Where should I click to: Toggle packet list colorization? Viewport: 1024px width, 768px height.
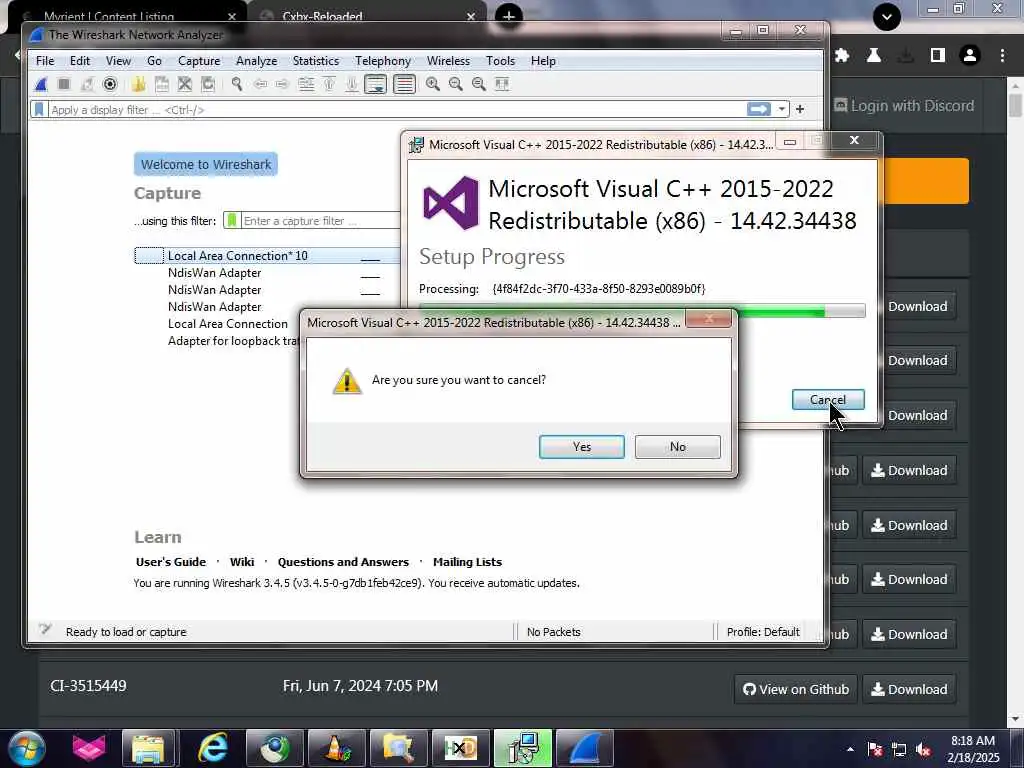(404, 84)
